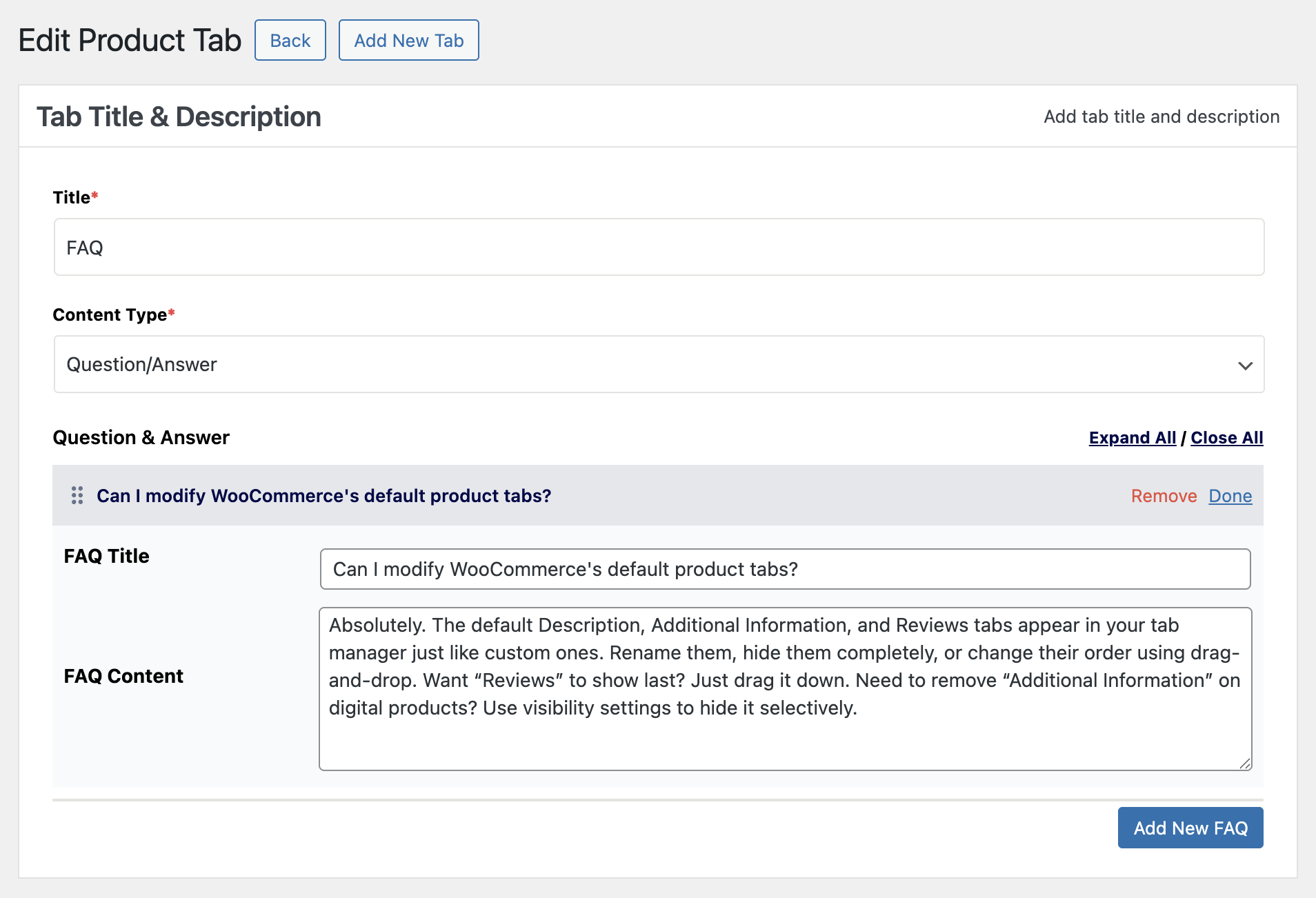Remove the WooCommerce default tabs FAQ
Image resolution: width=1316 pixels, height=898 pixels.
[x=1164, y=496]
